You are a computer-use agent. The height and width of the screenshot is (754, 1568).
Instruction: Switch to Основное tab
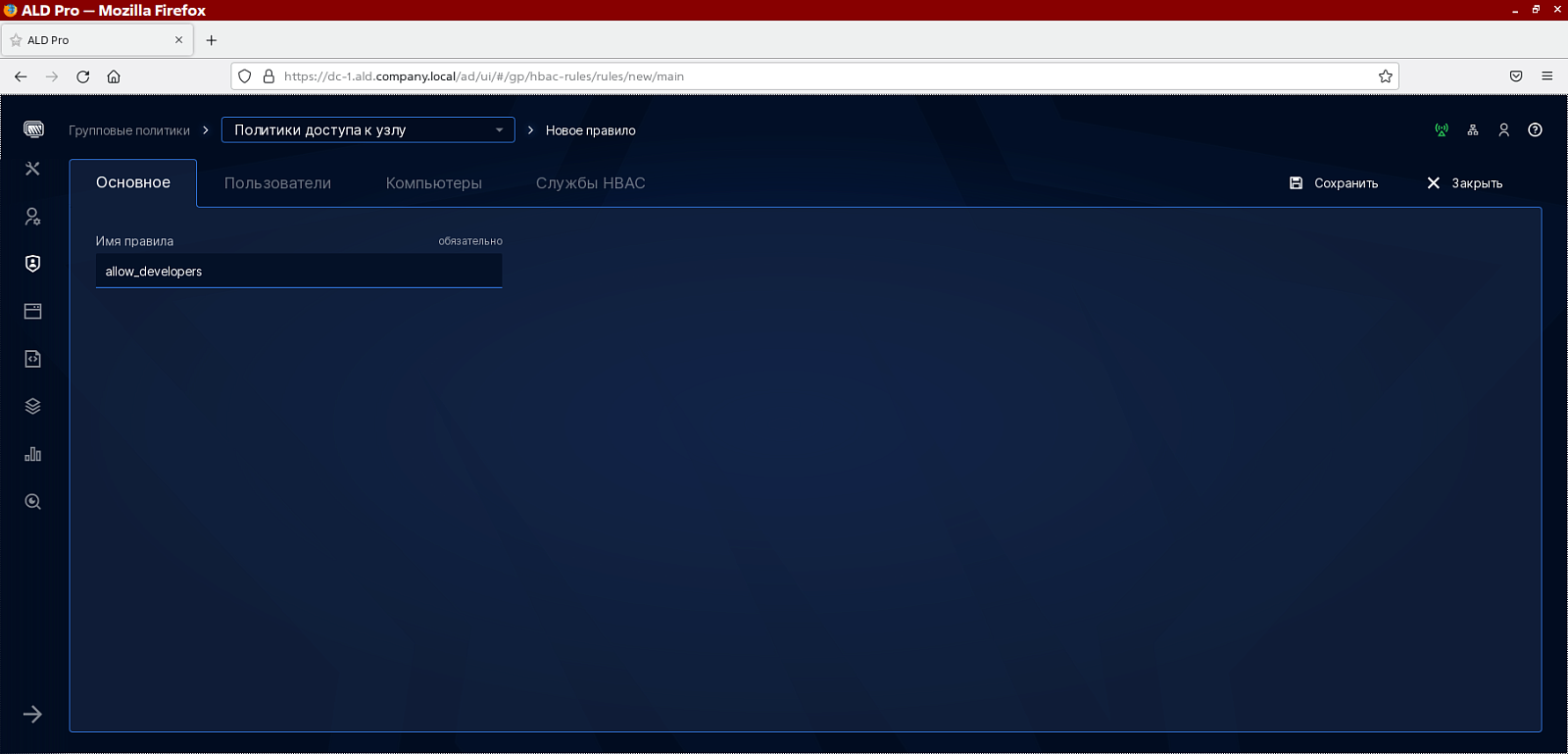tap(133, 182)
